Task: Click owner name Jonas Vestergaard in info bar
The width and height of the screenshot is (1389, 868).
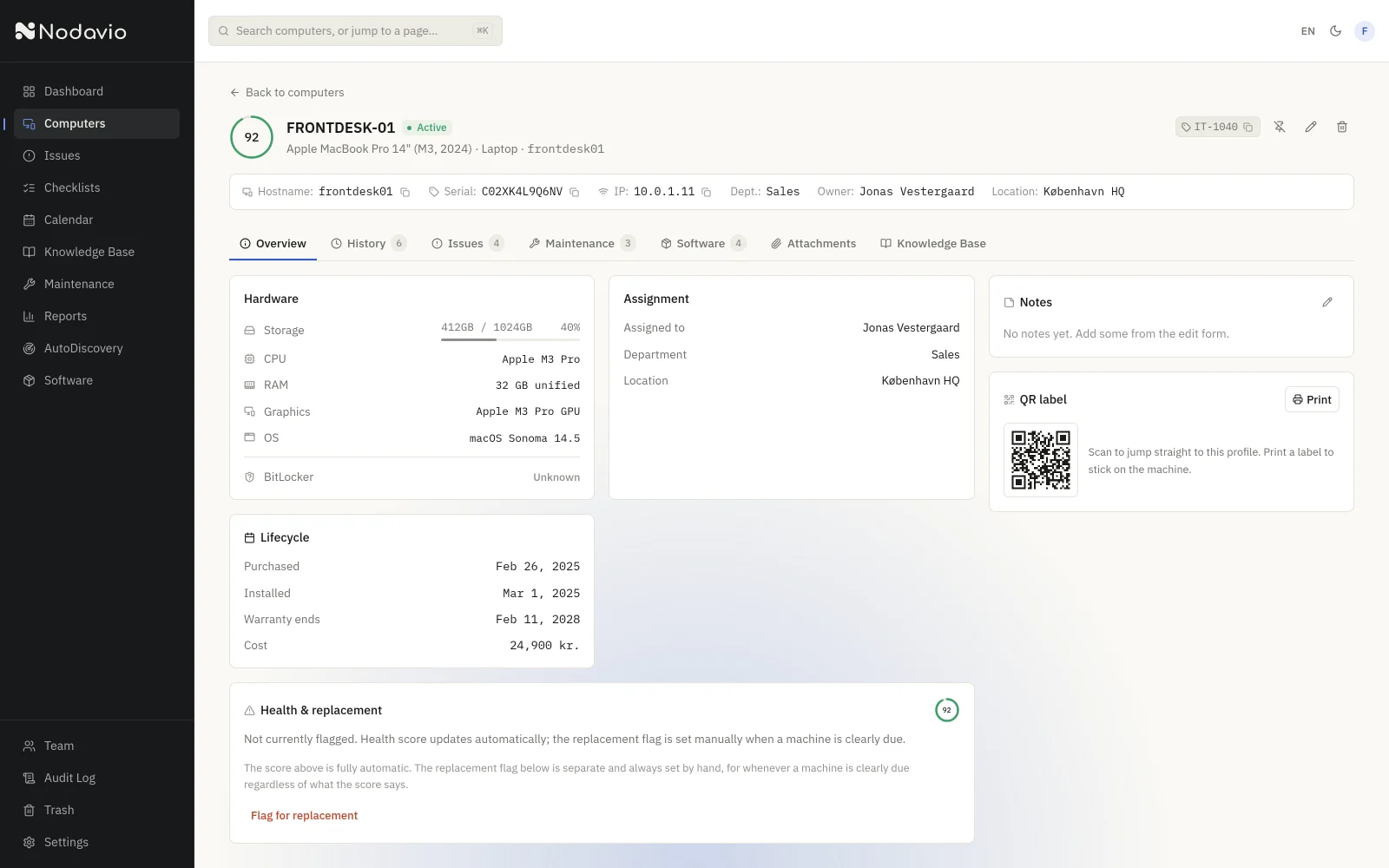Action: tap(917, 192)
